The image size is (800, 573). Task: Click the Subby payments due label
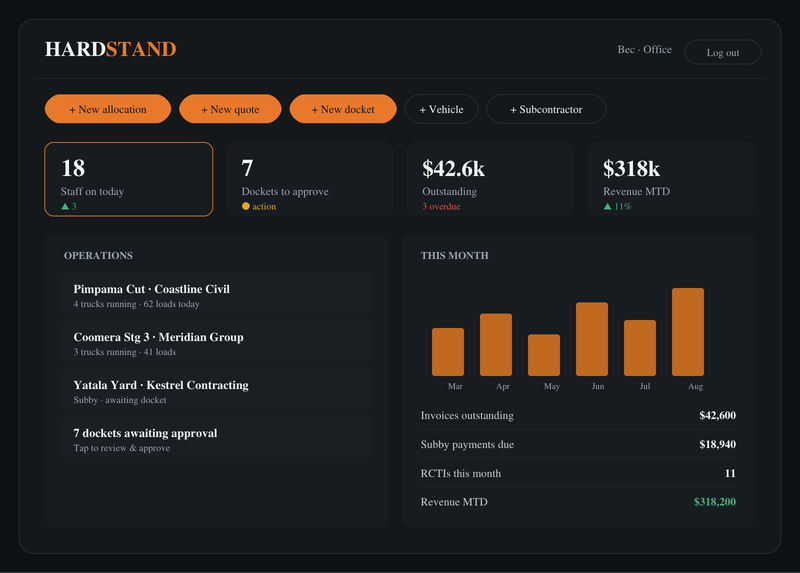(x=467, y=444)
